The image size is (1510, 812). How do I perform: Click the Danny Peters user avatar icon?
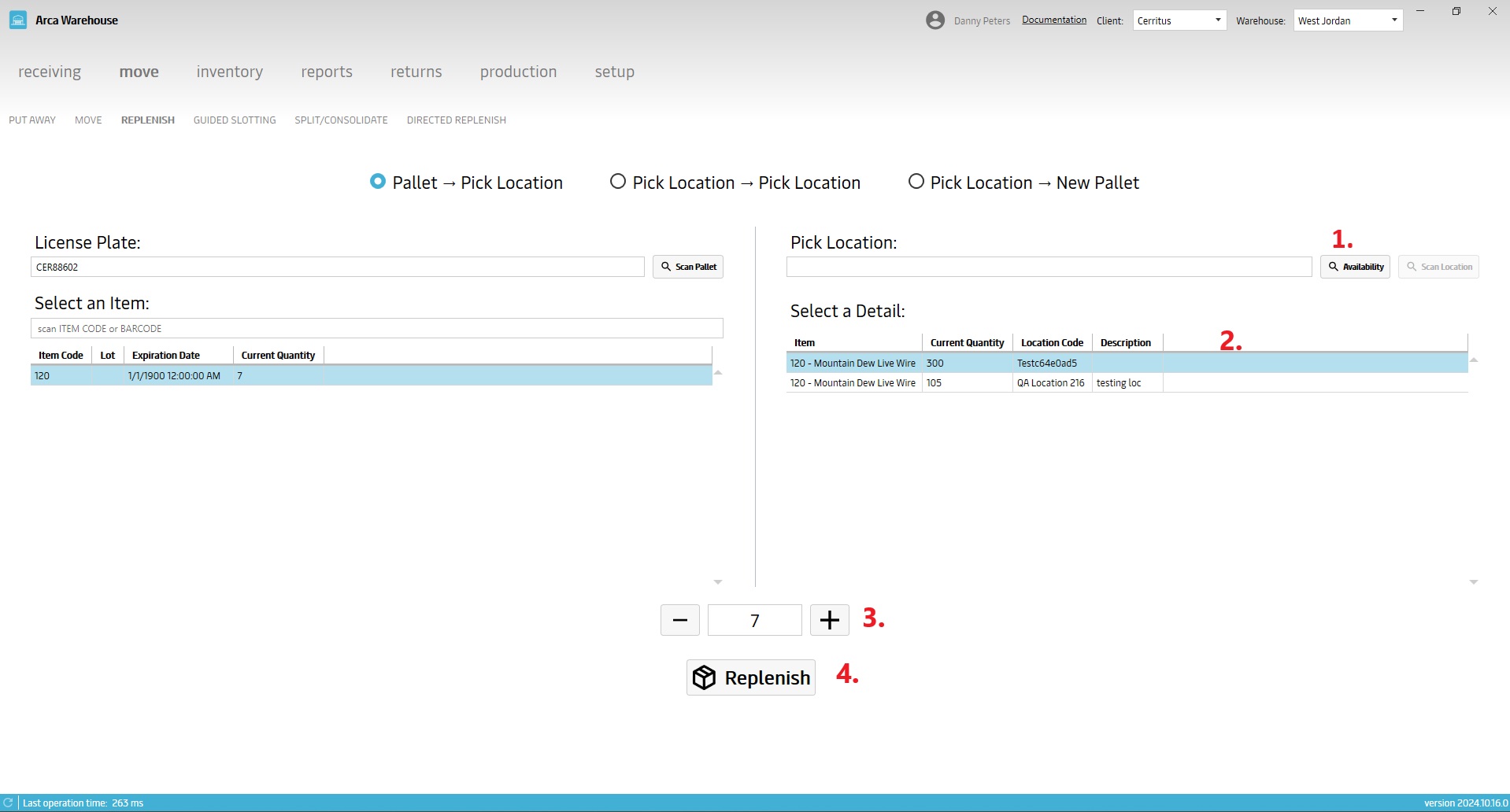[934, 20]
